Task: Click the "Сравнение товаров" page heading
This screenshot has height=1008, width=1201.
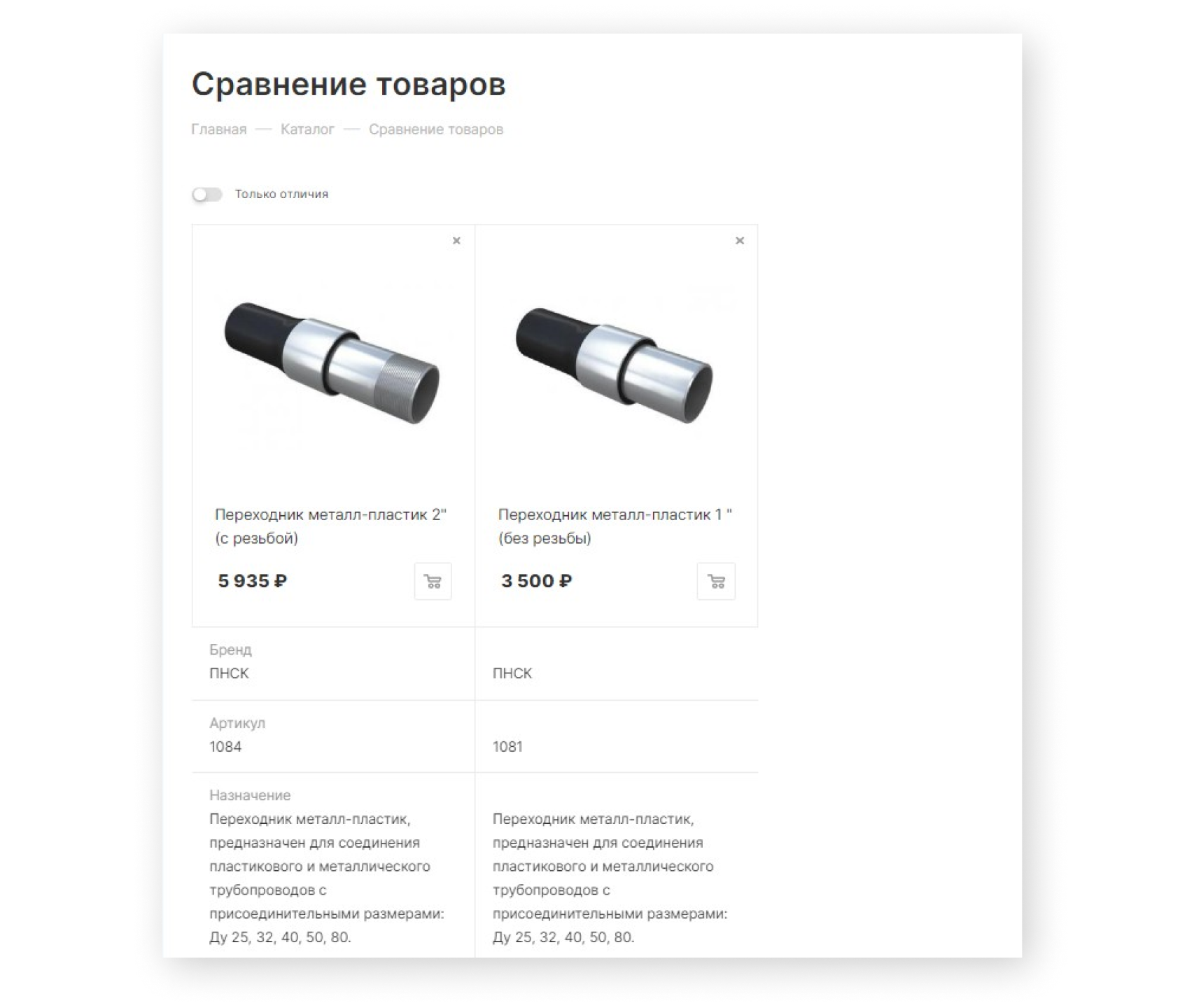Action: [x=349, y=85]
